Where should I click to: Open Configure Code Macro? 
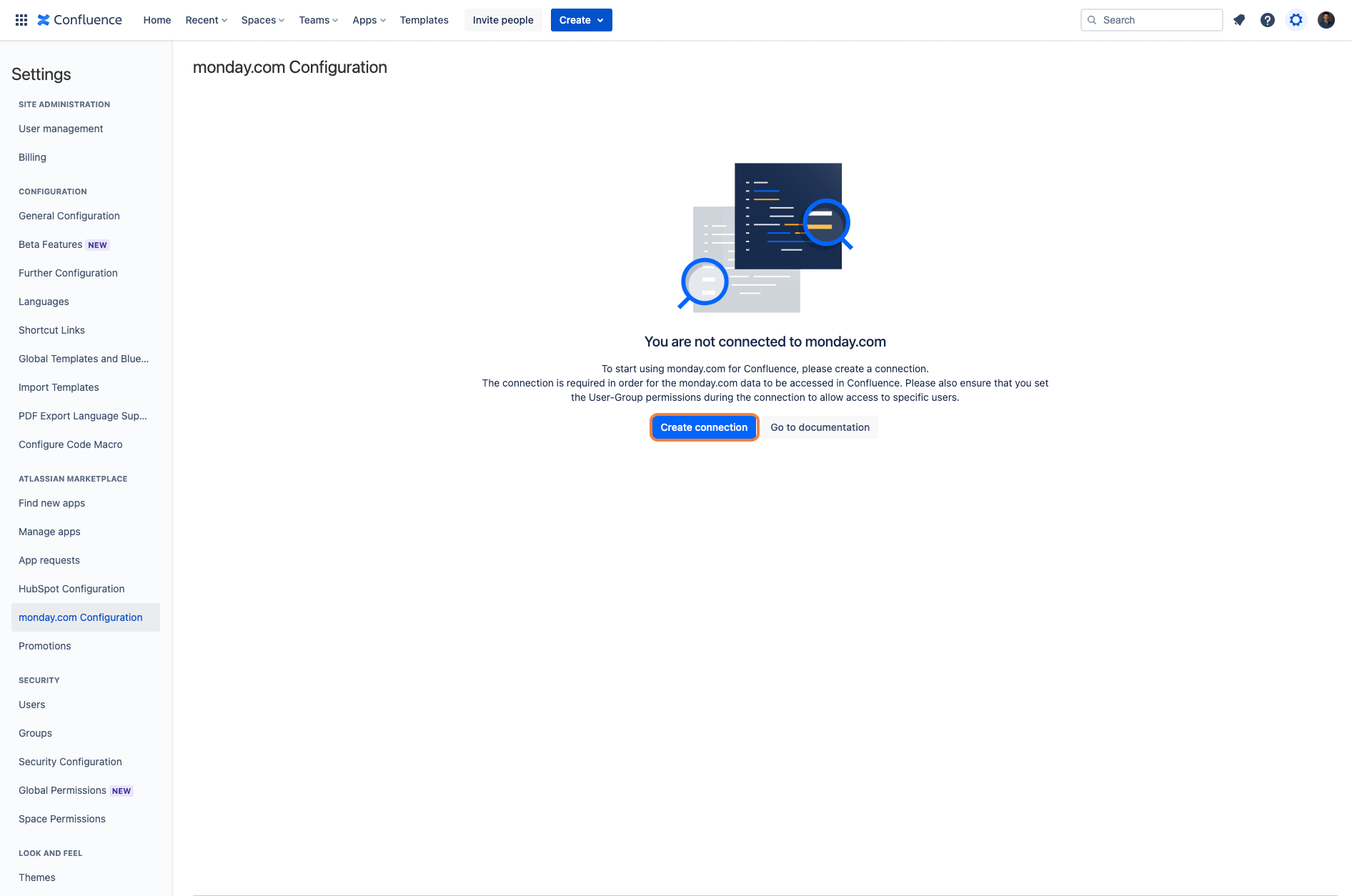[x=86, y=444]
